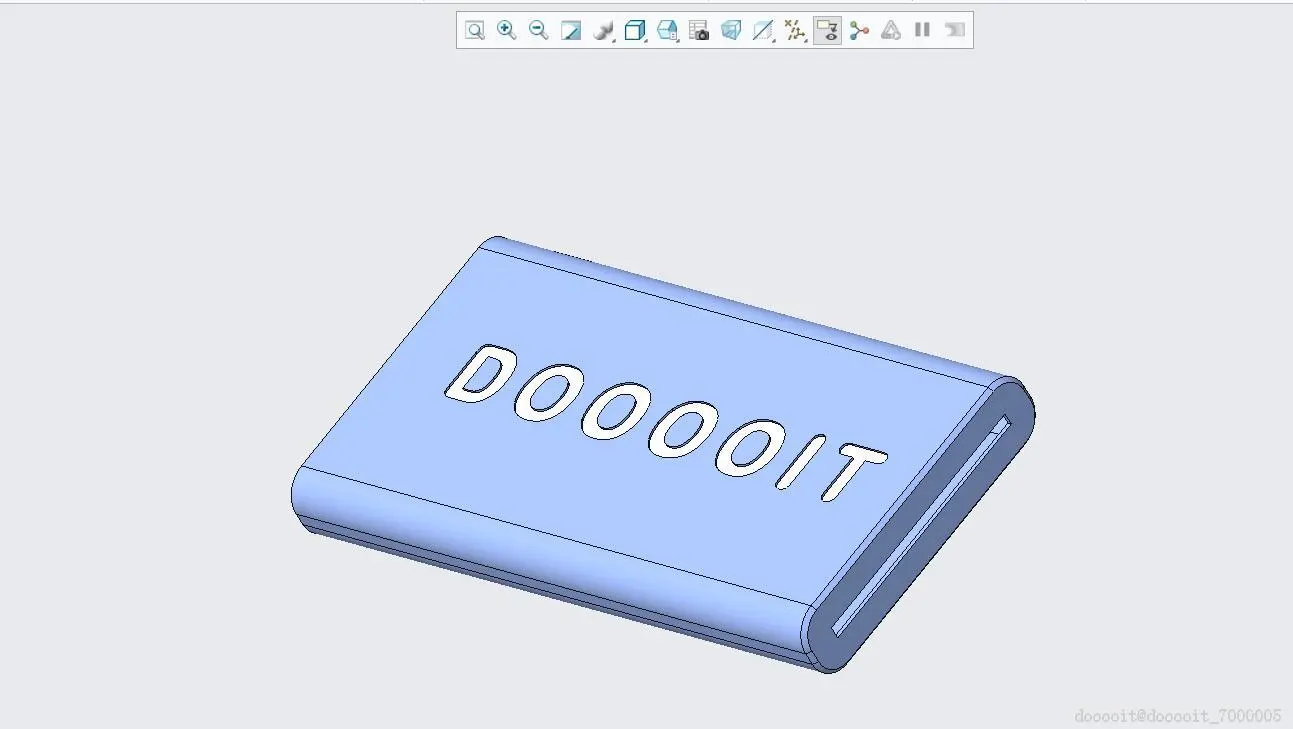Select the slot on the end face
This screenshot has height=729, width=1293.
921,526
